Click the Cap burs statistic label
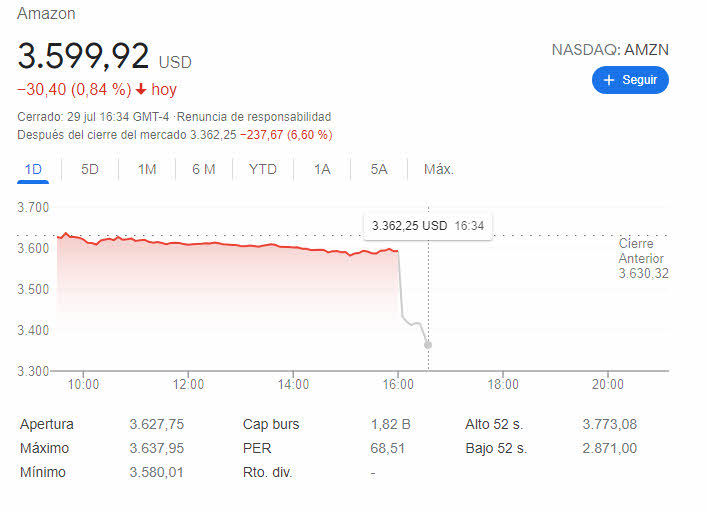Viewport: 707px width, 512px height. 271,424
